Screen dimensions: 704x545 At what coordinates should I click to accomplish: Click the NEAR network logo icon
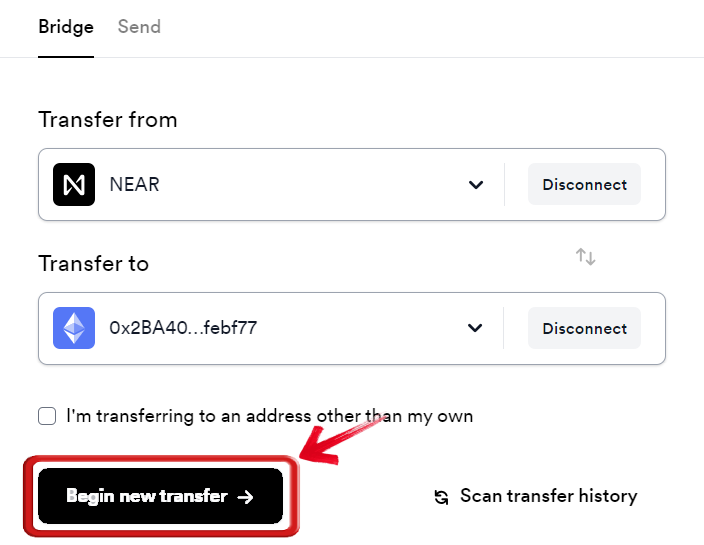(74, 185)
